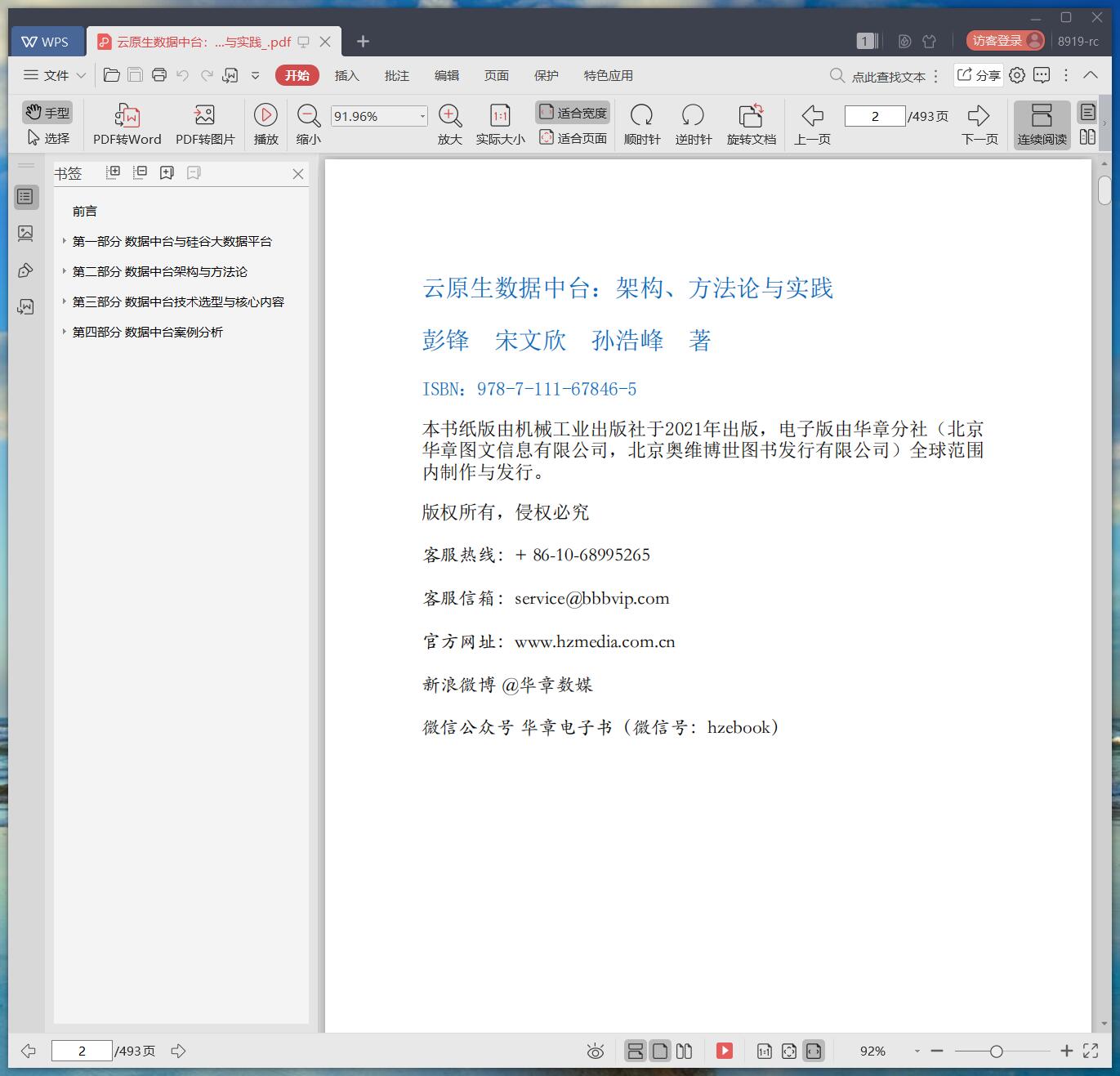Open the 前言 bookmark

85,211
